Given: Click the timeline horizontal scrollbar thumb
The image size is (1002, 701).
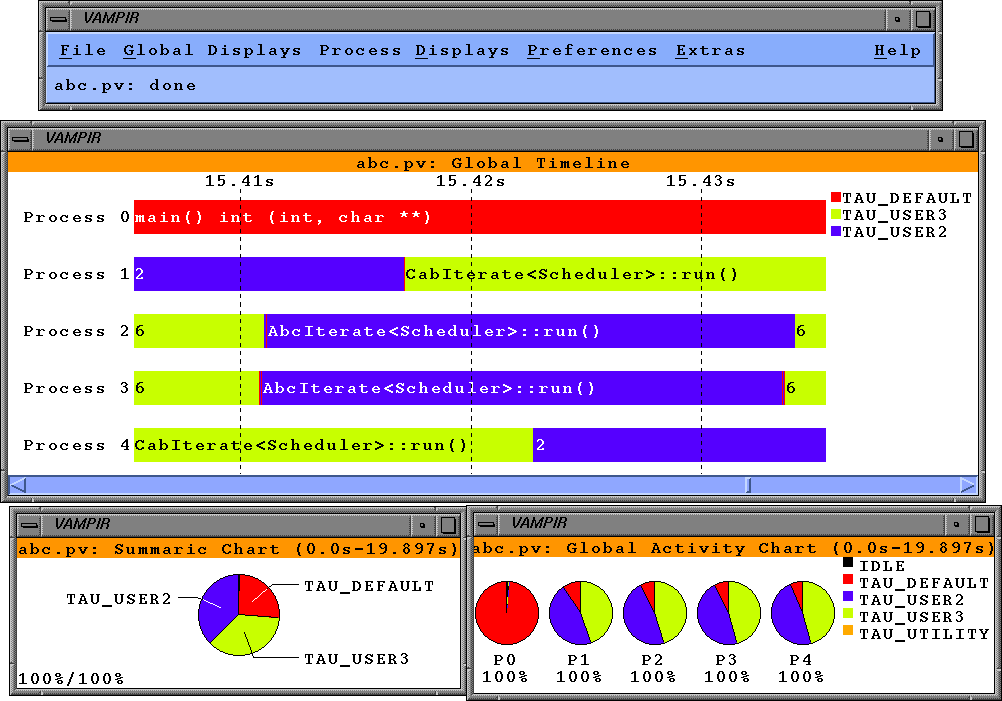Looking at the screenshot, I should [x=748, y=485].
